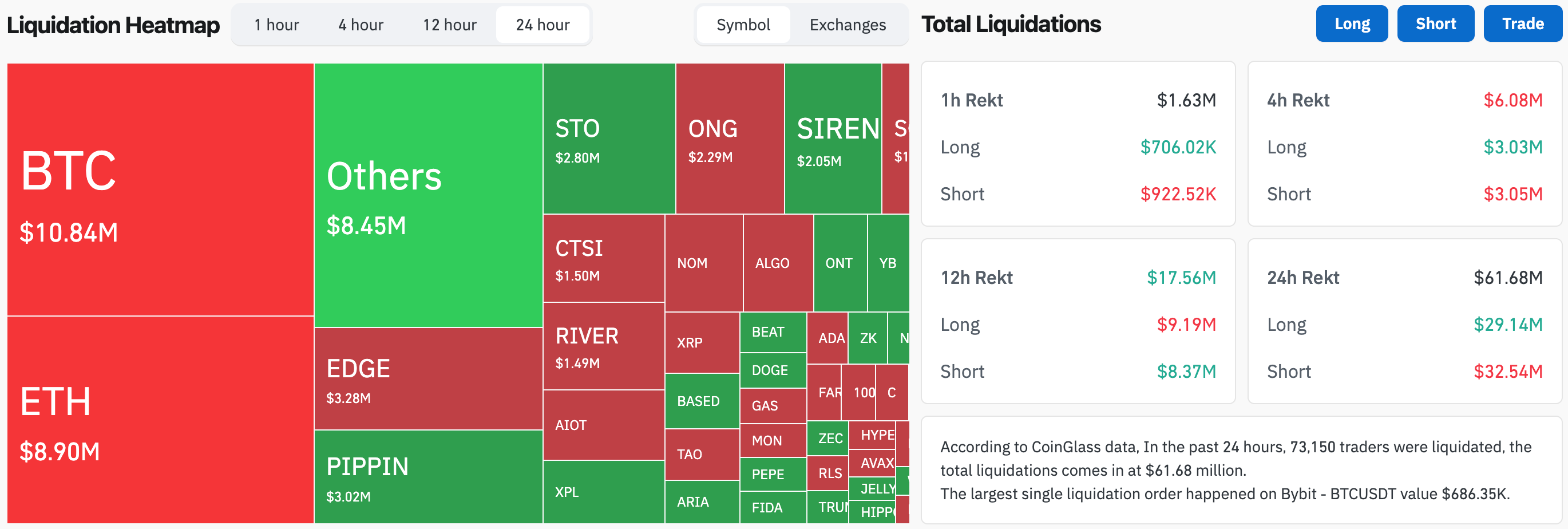This screenshot has height=529, width=1568.
Task: Select the ONG $2.29M tile
Action: point(729,139)
